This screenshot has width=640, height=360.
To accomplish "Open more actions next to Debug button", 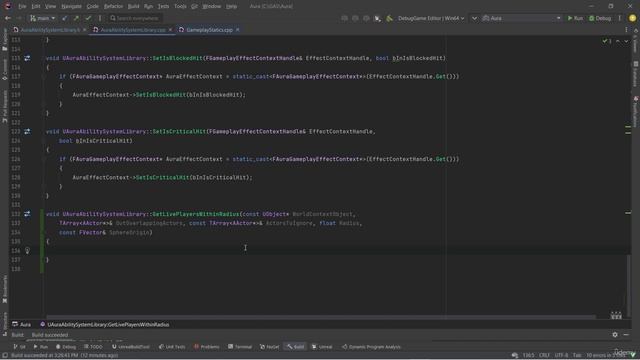I will 620,18.
